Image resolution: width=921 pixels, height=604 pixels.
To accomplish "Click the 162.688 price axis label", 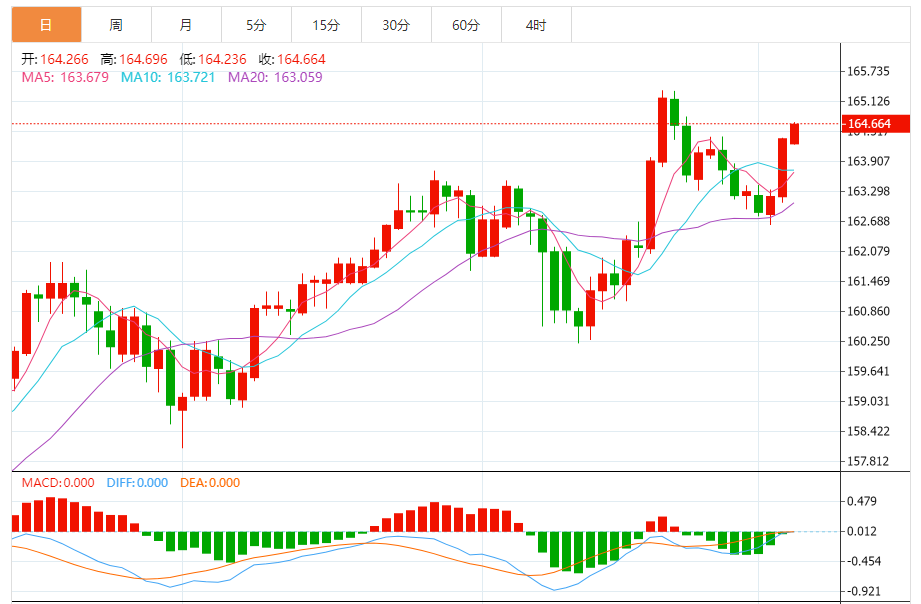I will point(868,222).
